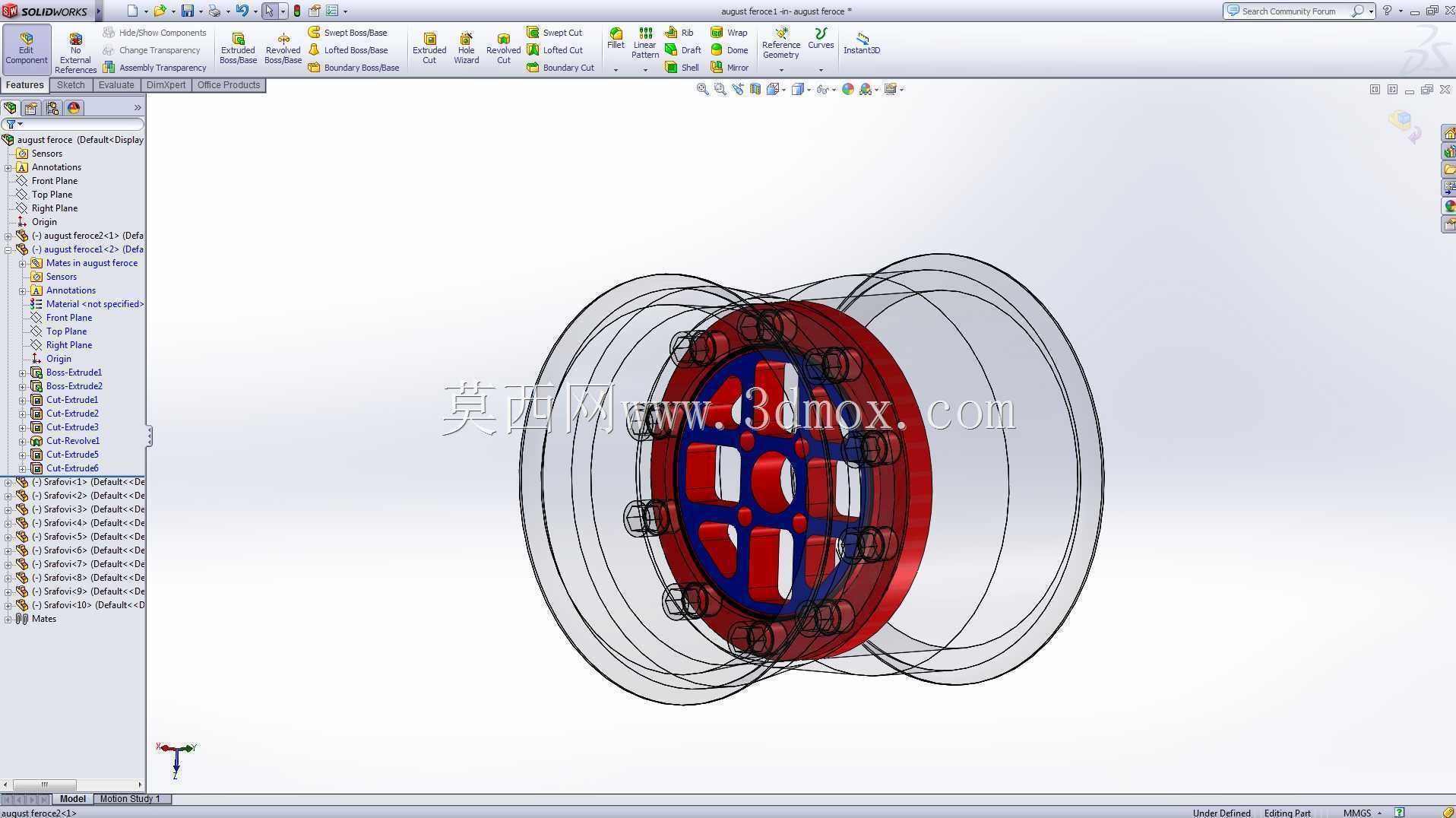Click the Save icon in top toolbar
The width and height of the screenshot is (1456, 818).
187,11
